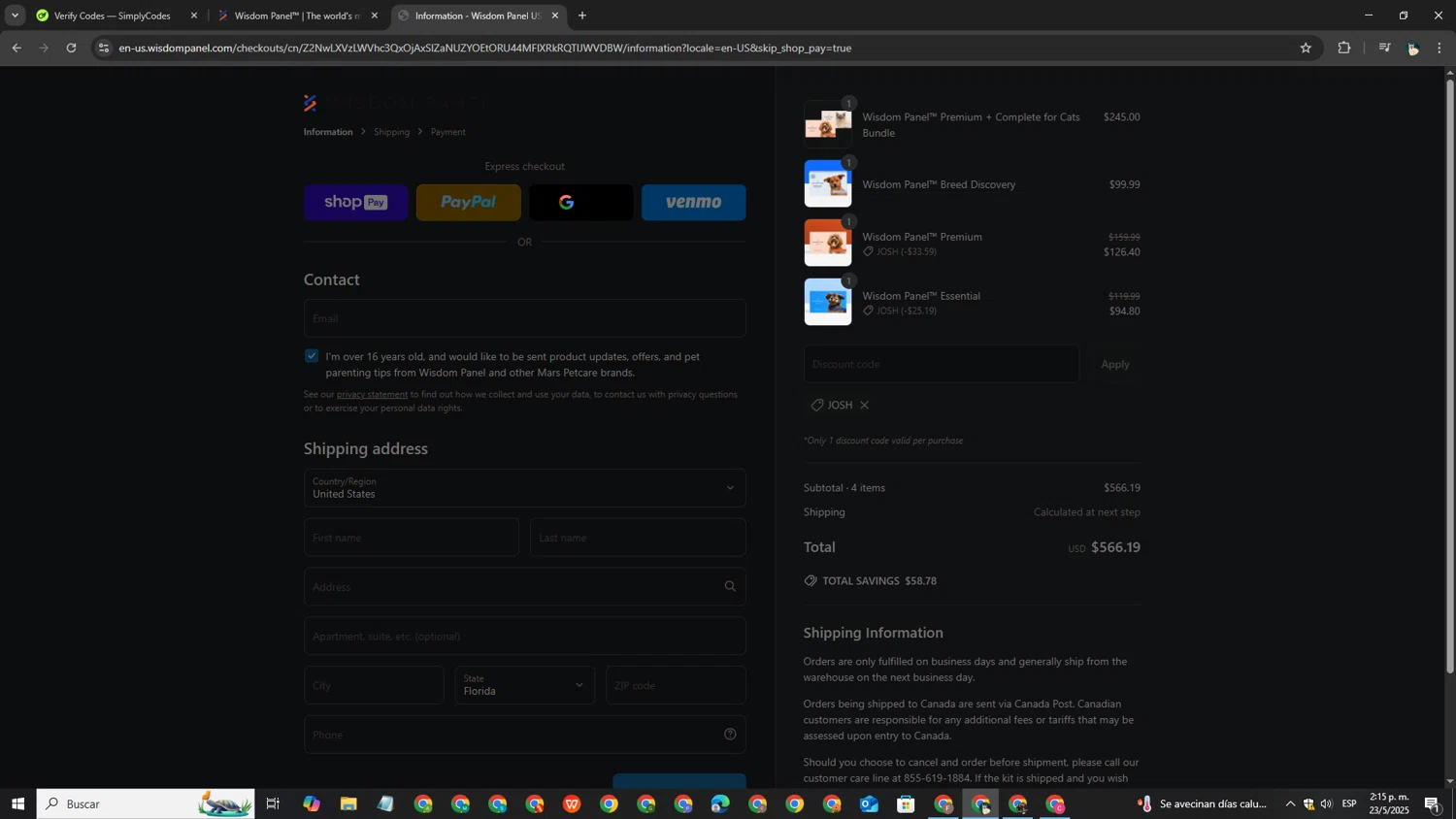Open Windows Task View
1456x819 pixels.
coord(273,803)
